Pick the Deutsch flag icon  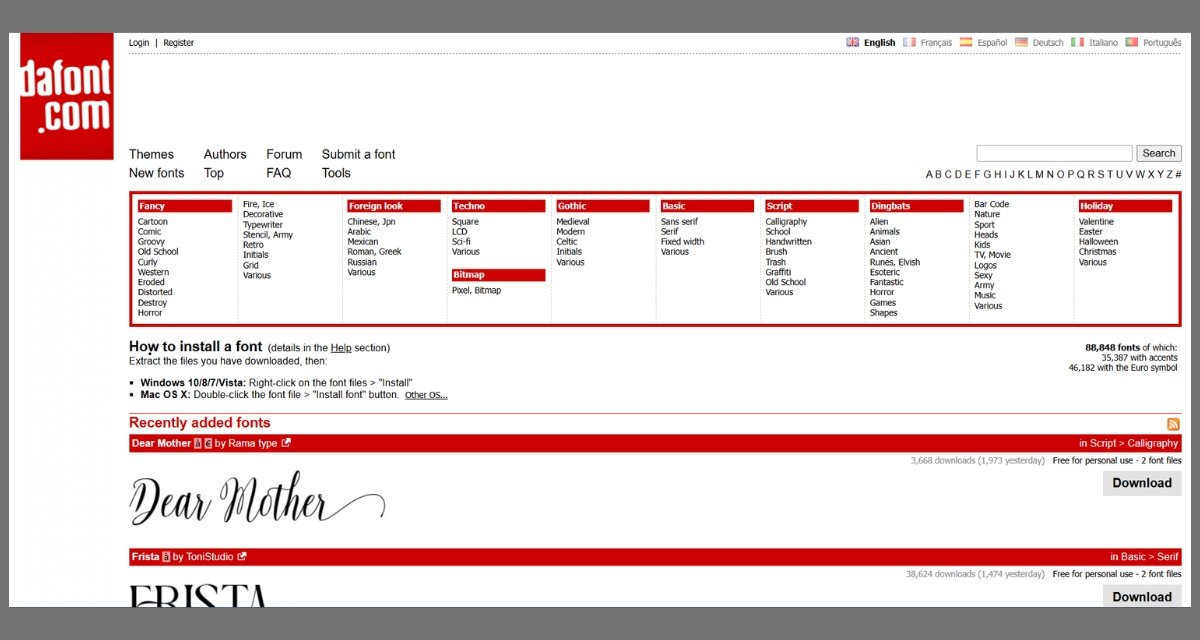(1021, 43)
